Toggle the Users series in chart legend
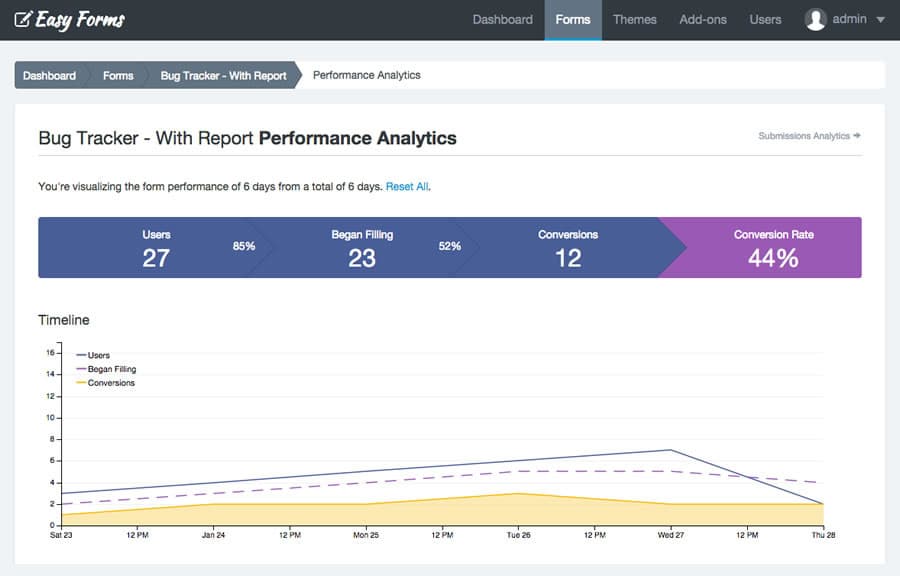900x576 pixels. click(x=98, y=355)
